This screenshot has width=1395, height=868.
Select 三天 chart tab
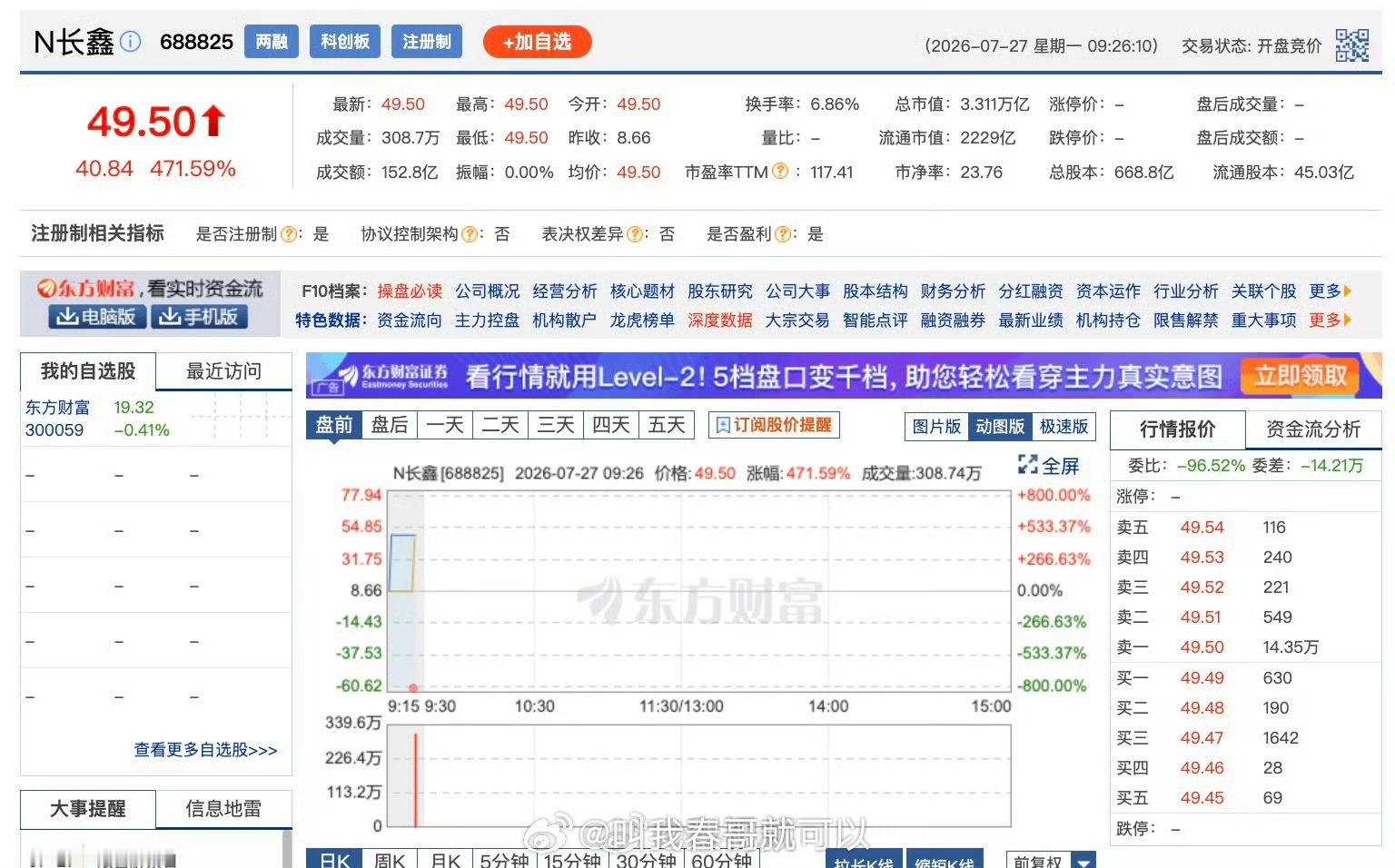(556, 425)
